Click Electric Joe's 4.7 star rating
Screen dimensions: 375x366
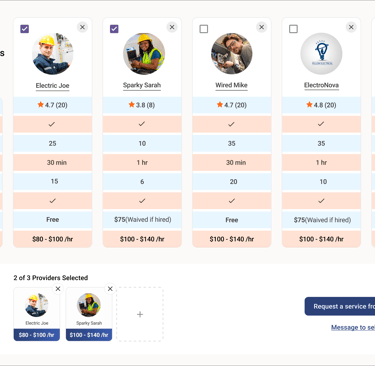52,105
